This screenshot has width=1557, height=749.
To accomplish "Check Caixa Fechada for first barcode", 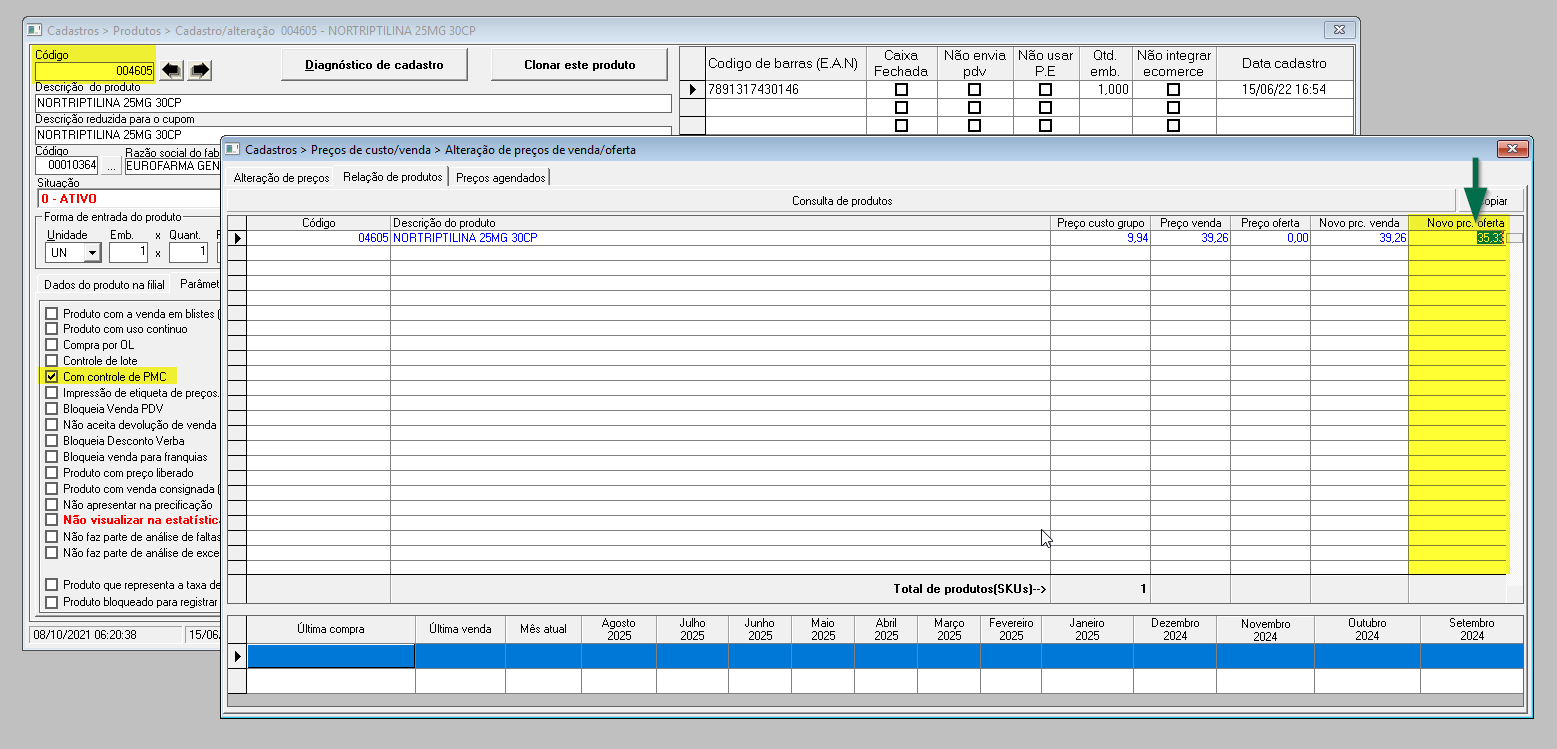I will tap(901, 90).
